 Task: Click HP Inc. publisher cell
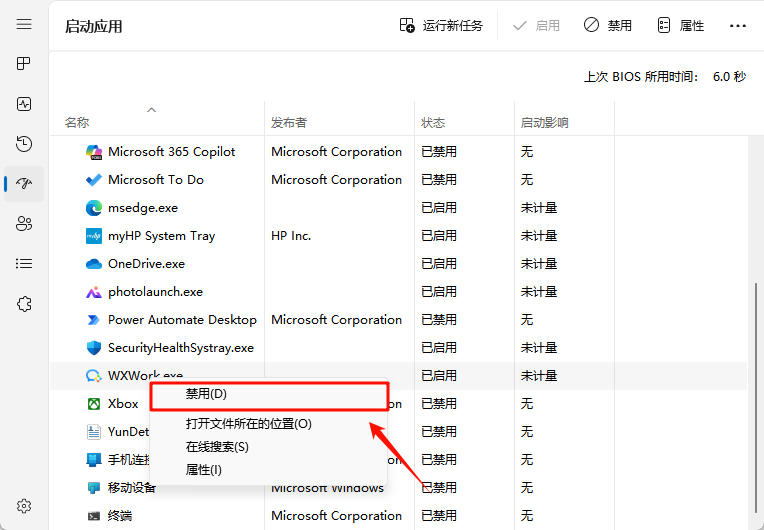point(291,236)
